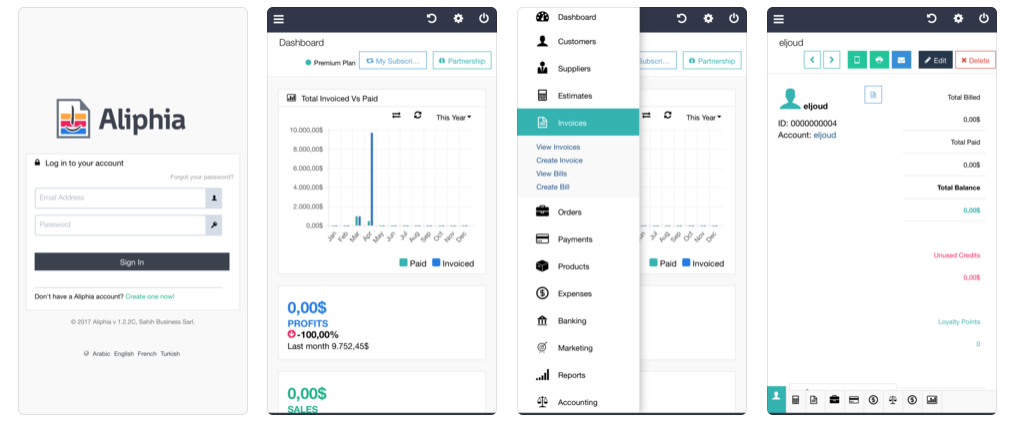Image resolution: width=1009 pixels, height=432 pixels.
Task: Tap the green print button for eljoud
Action: 879,60
